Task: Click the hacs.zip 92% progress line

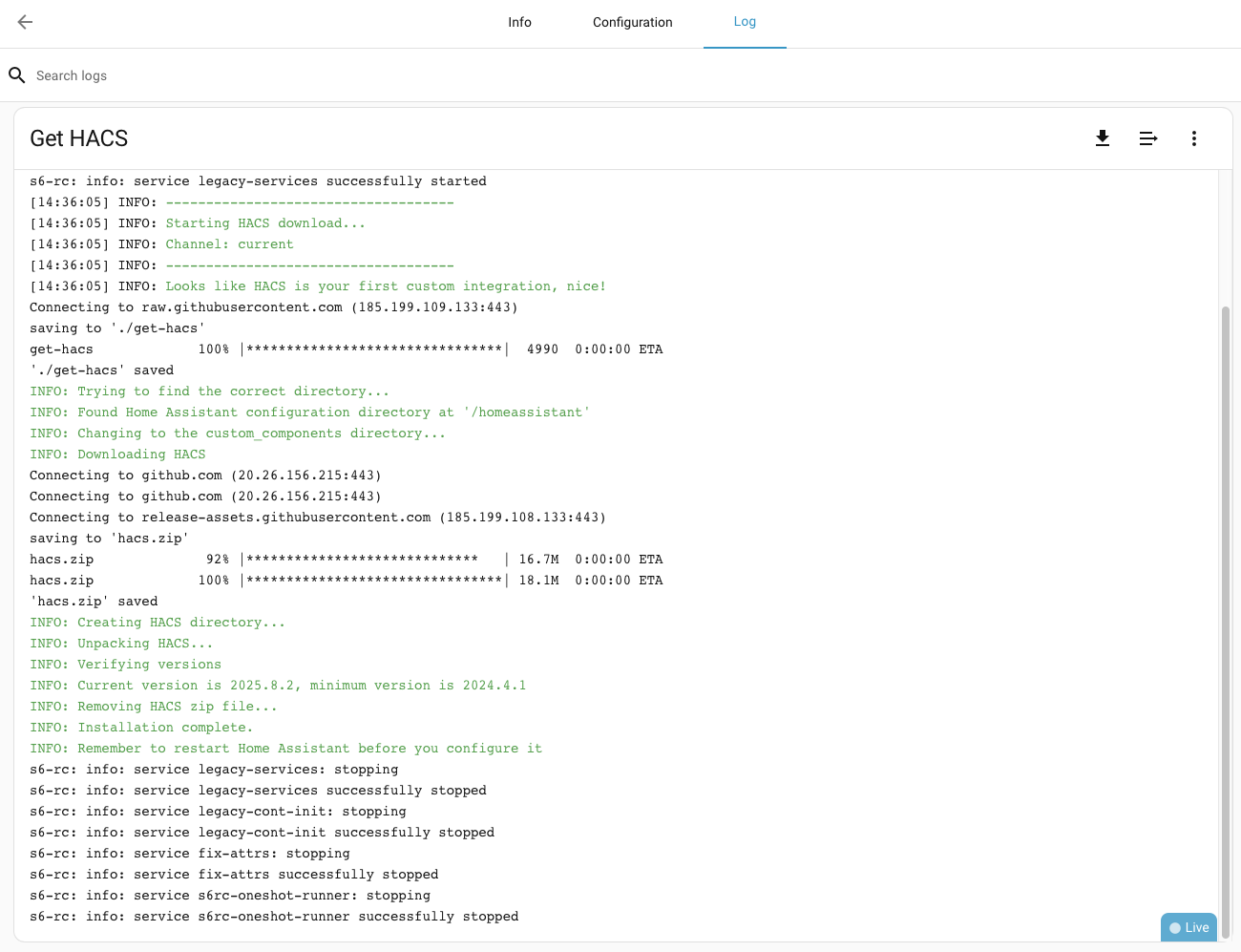Action: [x=347, y=560]
